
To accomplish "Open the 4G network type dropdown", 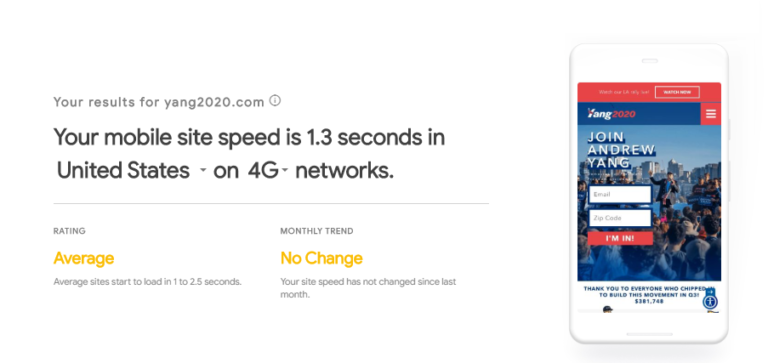I will (x=267, y=170).
